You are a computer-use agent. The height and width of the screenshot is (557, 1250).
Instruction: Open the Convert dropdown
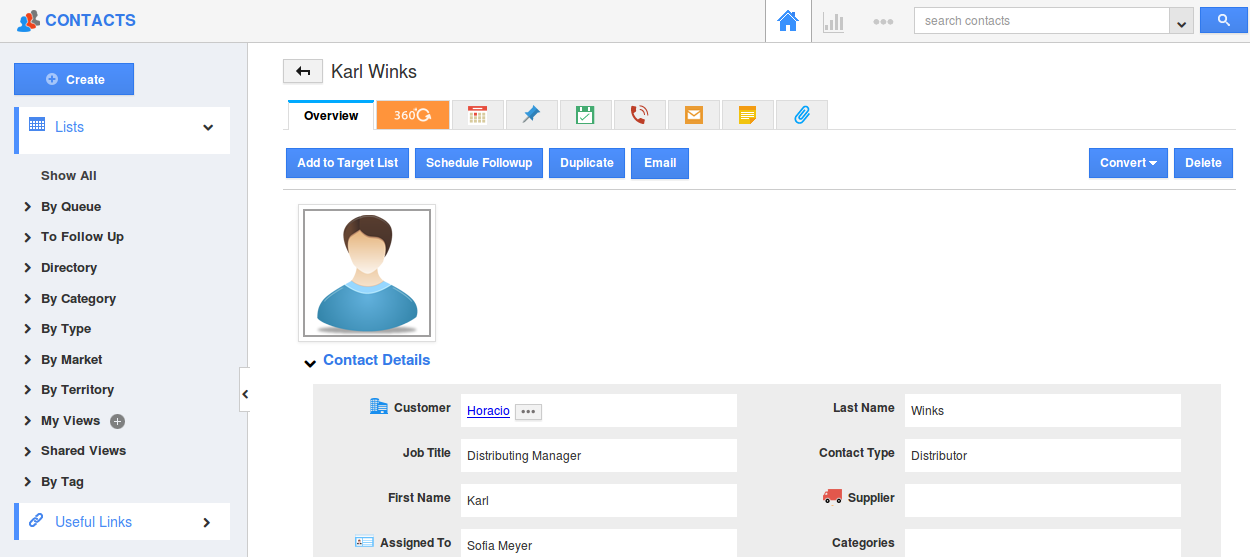point(1128,163)
